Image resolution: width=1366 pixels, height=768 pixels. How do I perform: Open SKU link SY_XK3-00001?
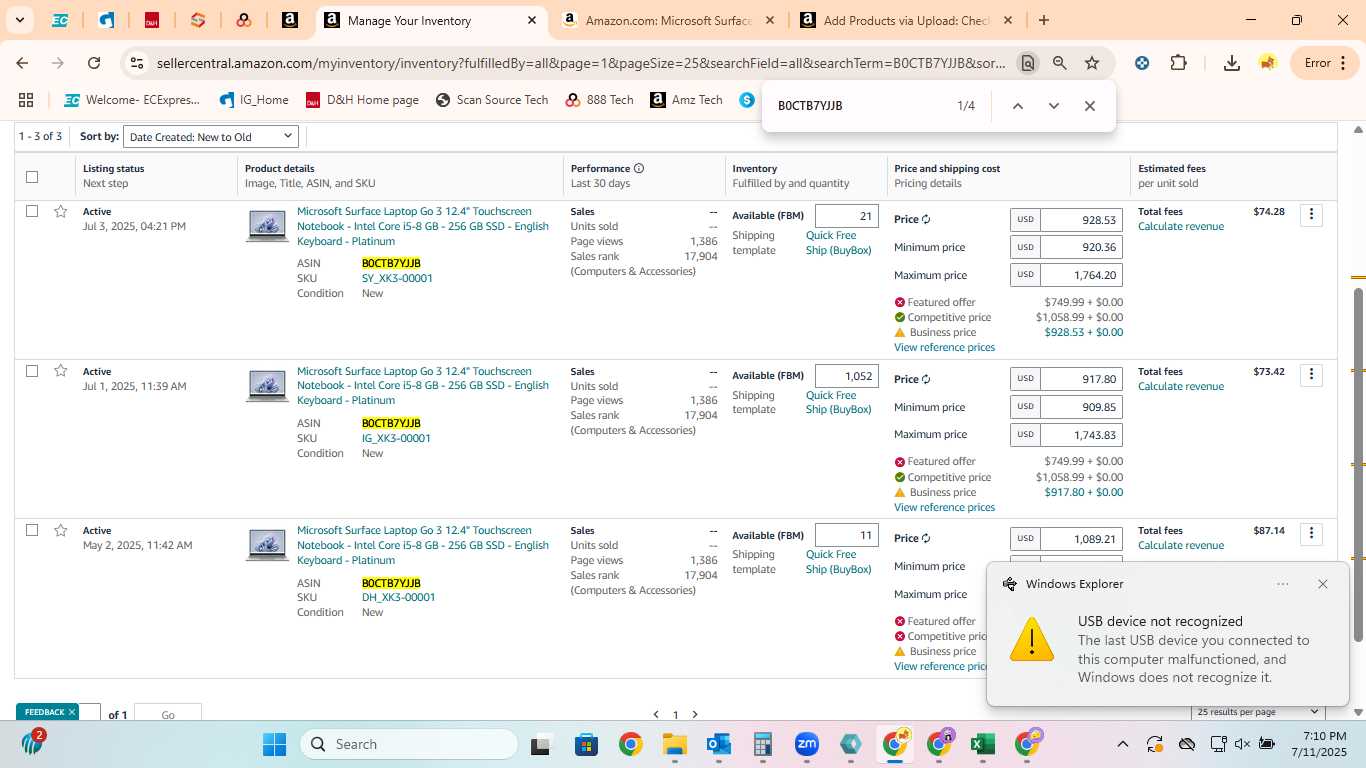tap(397, 278)
